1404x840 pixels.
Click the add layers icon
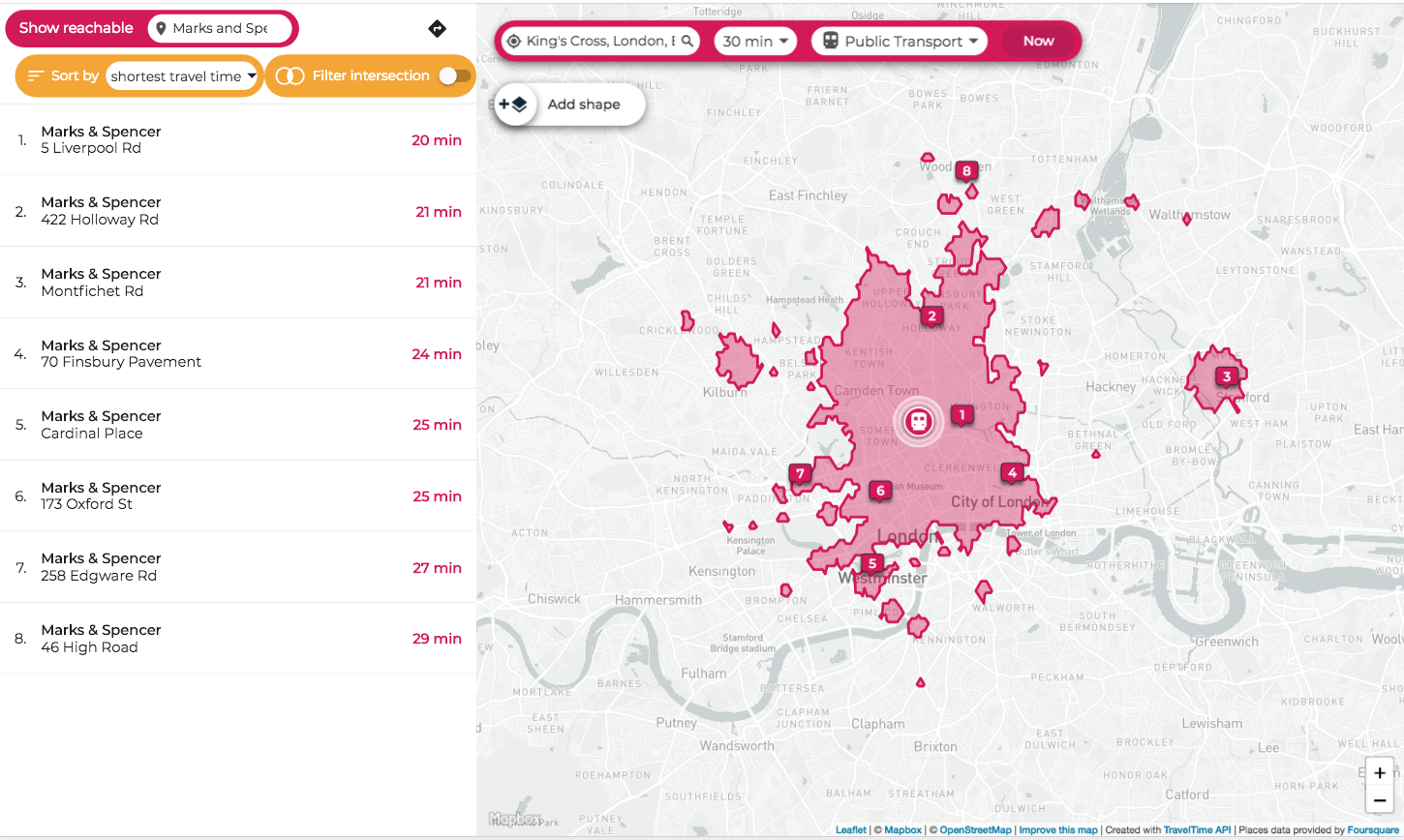(513, 105)
